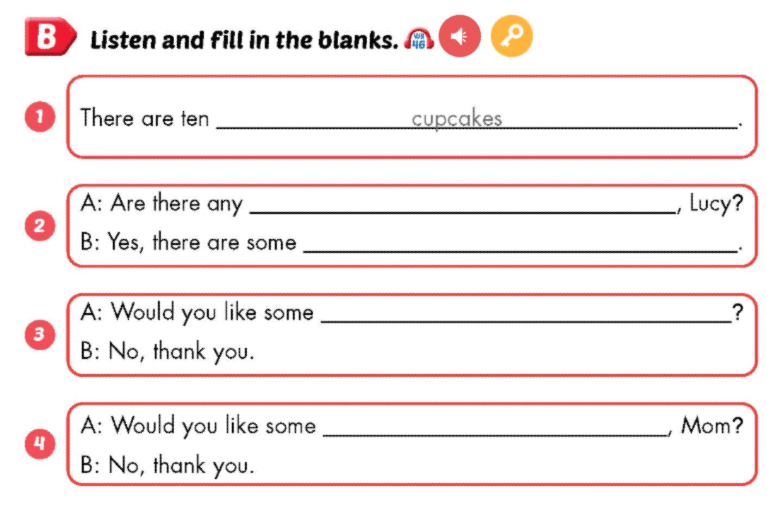Select the number 3 question badge
This screenshot has width=767, height=507.
click(x=39, y=335)
